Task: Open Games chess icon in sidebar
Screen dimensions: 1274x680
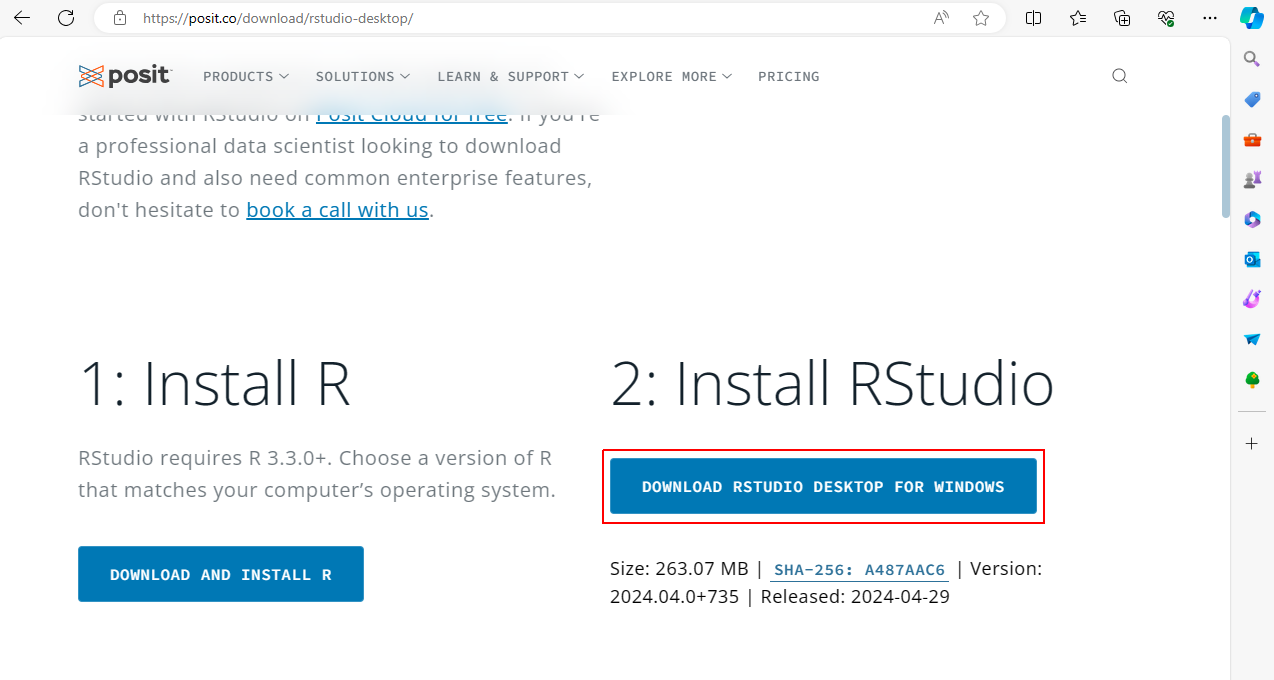Action: [1252, 179]
